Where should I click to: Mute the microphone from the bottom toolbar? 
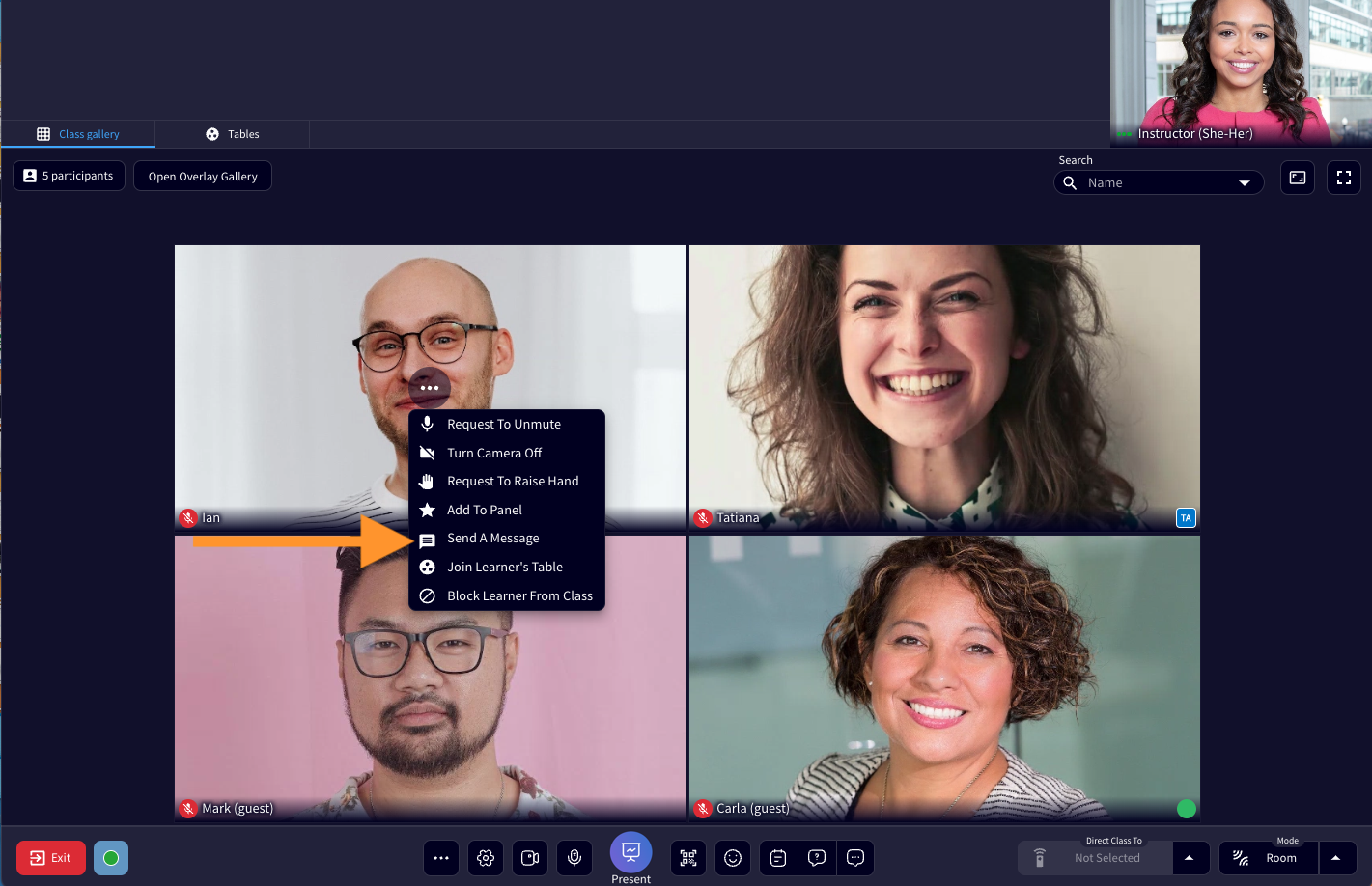(x=574, y=857)
